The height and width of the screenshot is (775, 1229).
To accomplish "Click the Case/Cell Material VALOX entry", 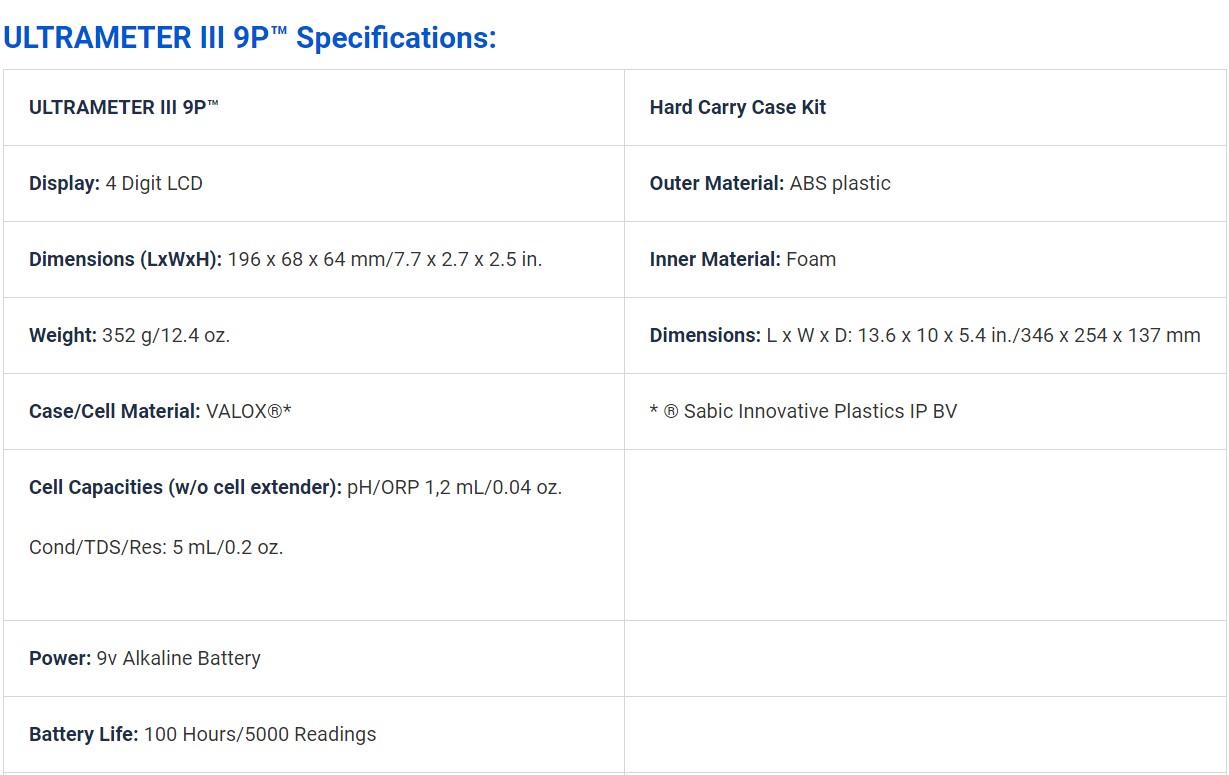I will pyautogui.click(x=160, y=411).
